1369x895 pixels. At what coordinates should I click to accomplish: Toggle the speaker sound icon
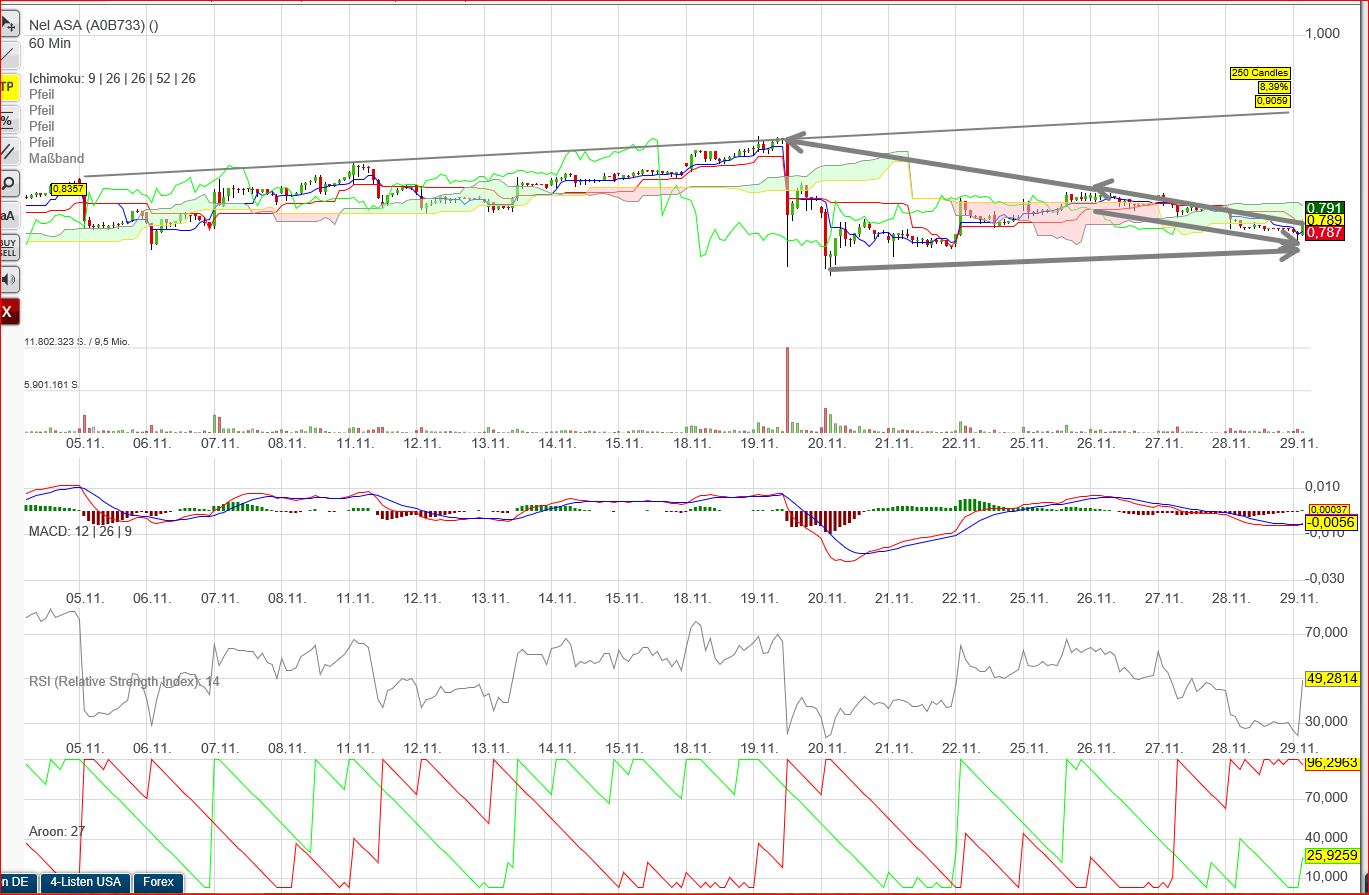[9, 279]
